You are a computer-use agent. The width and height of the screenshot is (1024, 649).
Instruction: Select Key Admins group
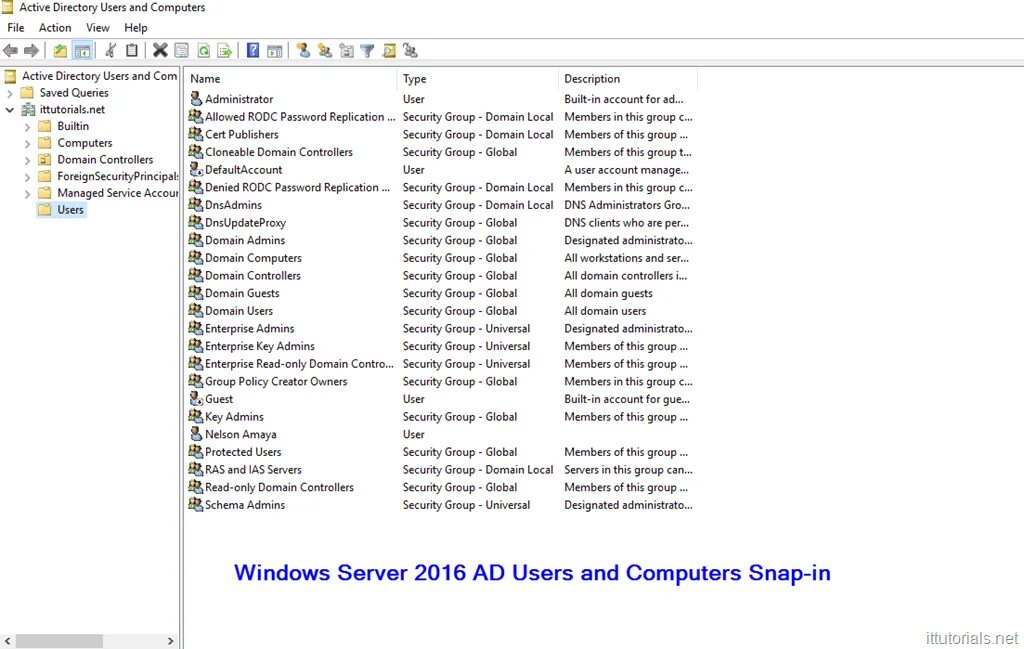234,416
